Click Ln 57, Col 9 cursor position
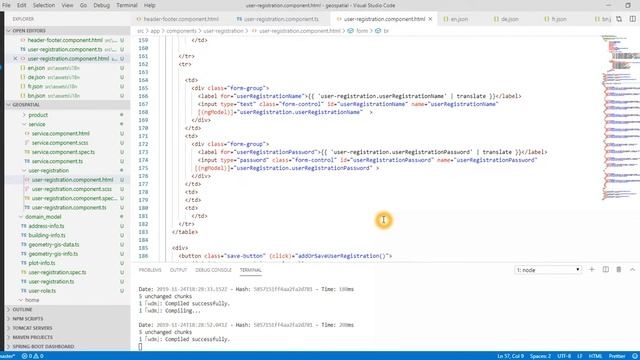The width and height of the screenshot is (640, 360). 511,356
